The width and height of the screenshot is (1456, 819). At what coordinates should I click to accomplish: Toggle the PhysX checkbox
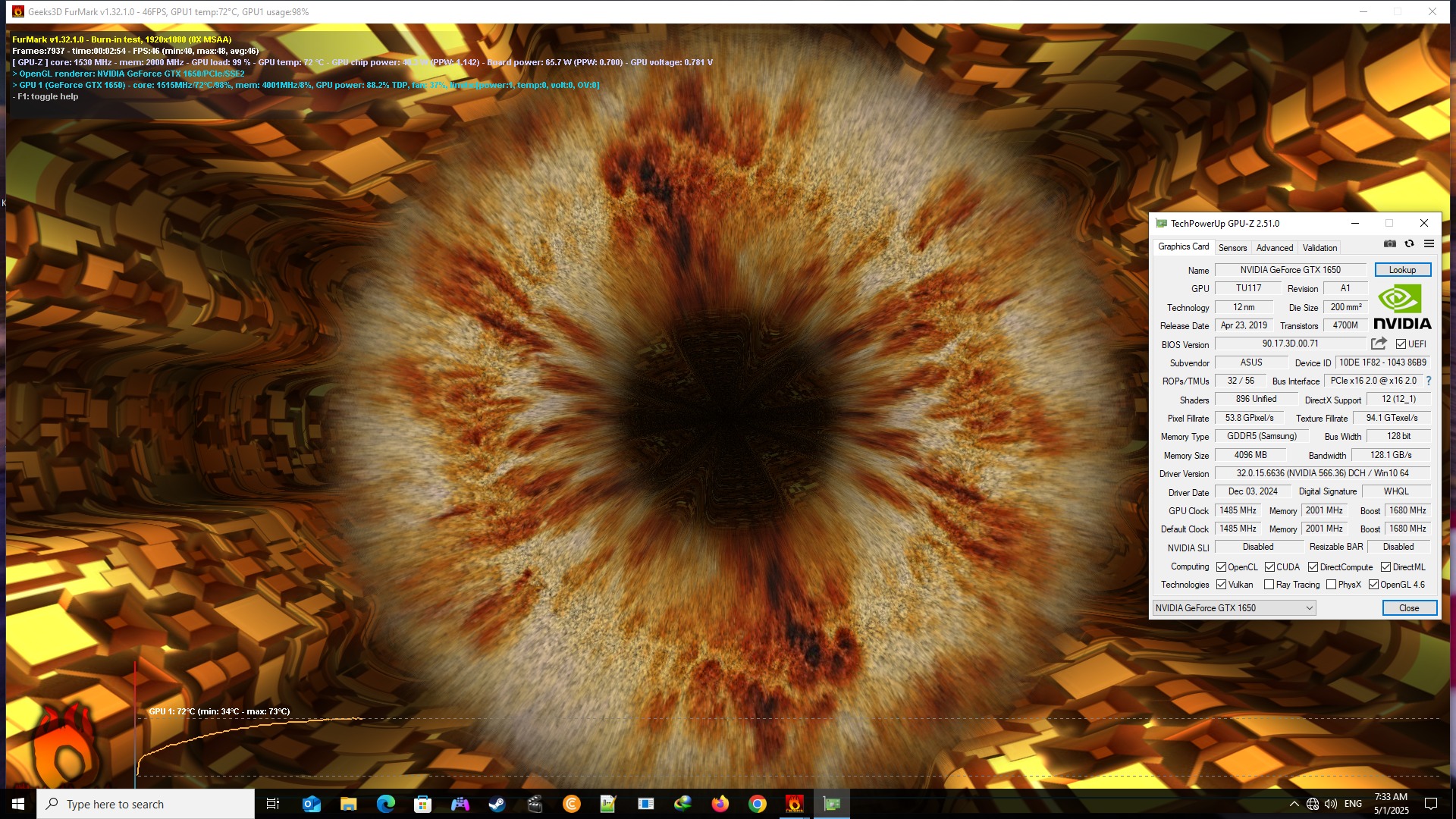point(1331,585)
